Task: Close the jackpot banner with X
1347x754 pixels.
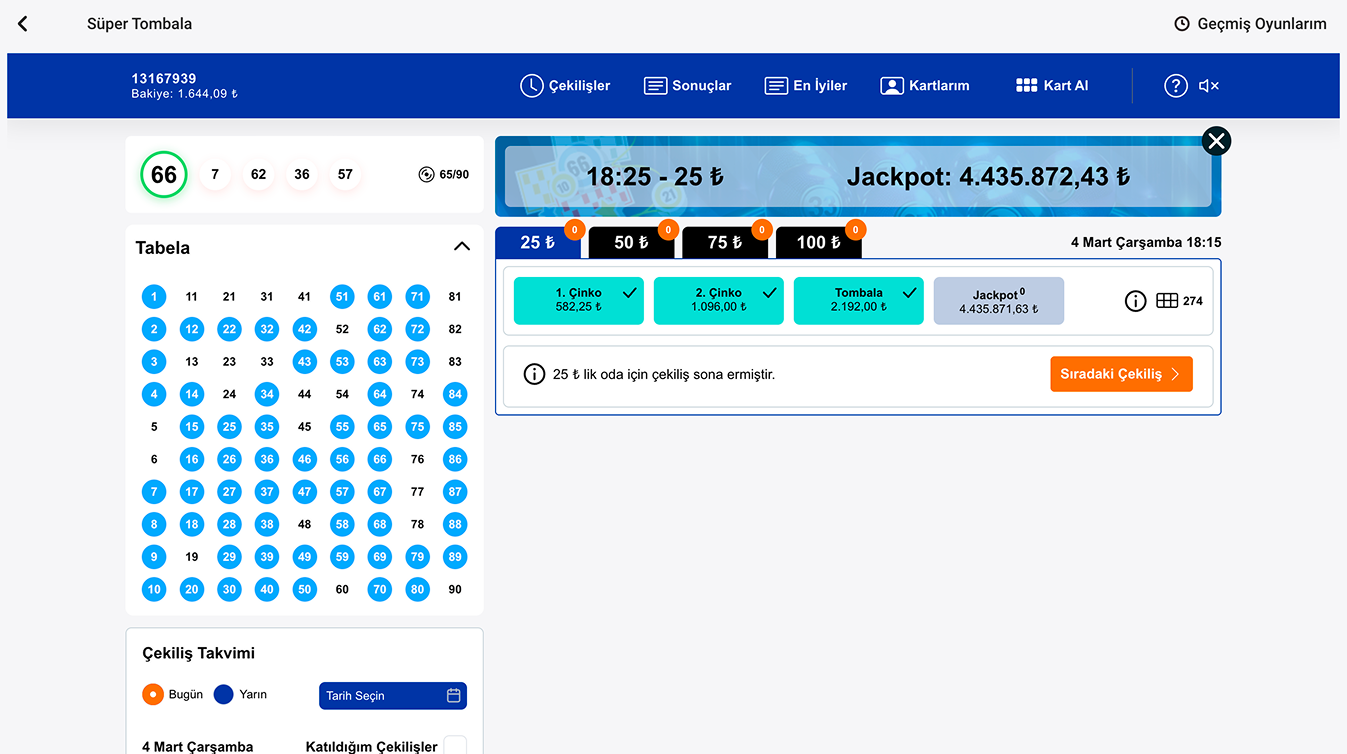Action: click(x=1215, y=141)
